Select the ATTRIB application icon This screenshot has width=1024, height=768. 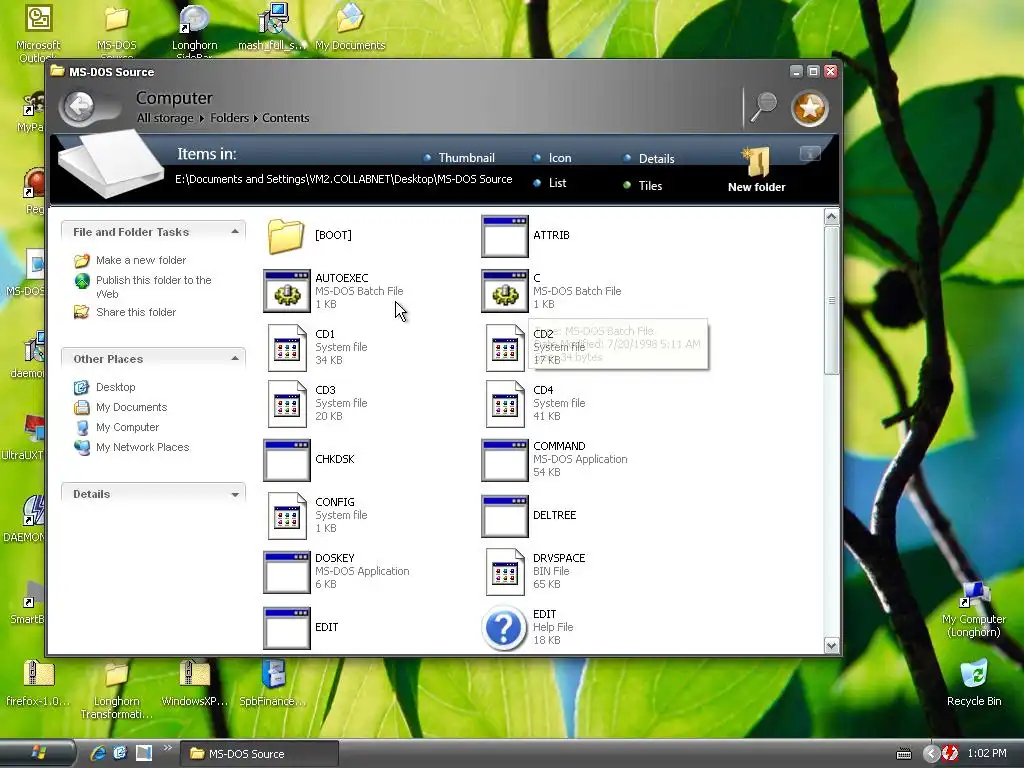[504, 236]
